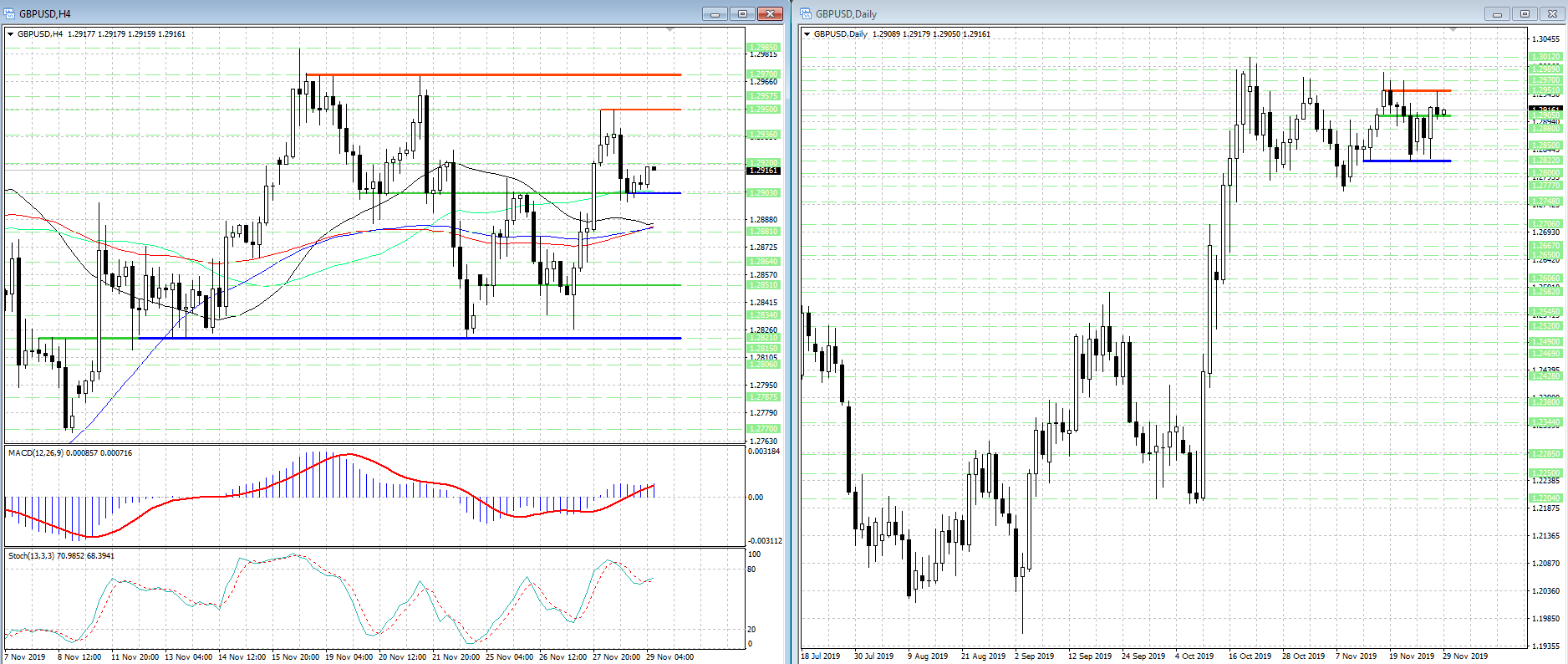
Task: Restore the GBPUSD,Daily chart window
Action: click(1524, 13)
